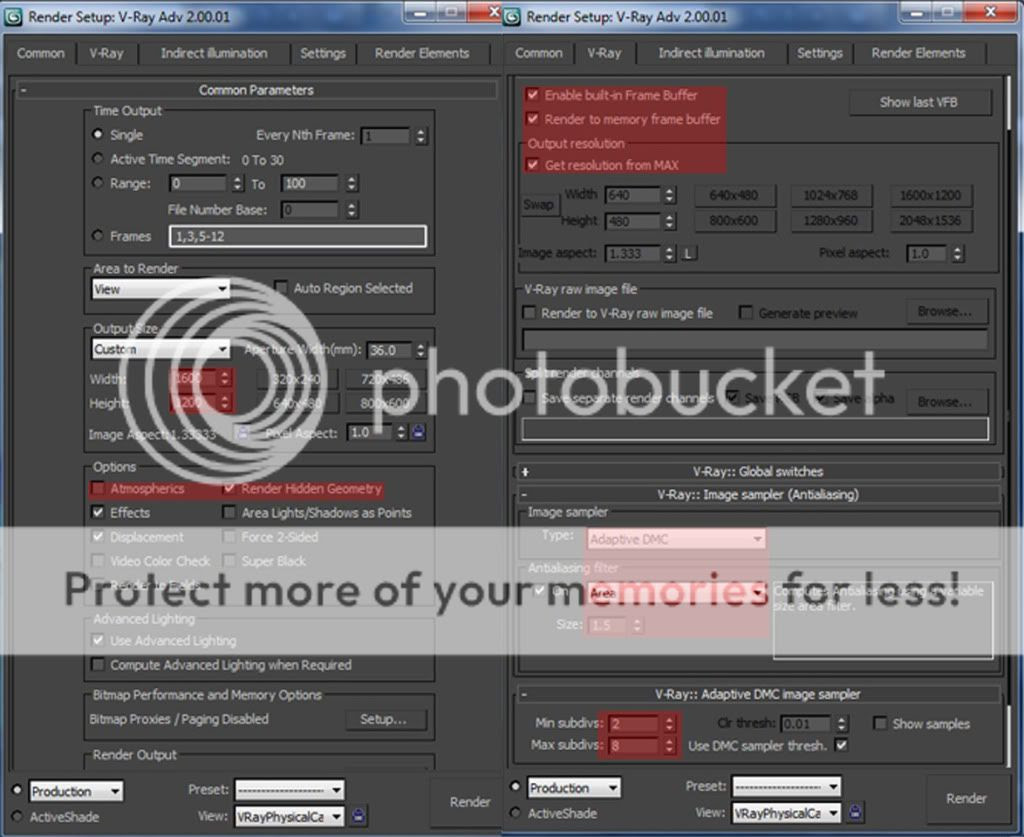Open the Antialiasing filter Area dropdown
Viewport: 1024px width, 837px height.
[x=675, y=593]
